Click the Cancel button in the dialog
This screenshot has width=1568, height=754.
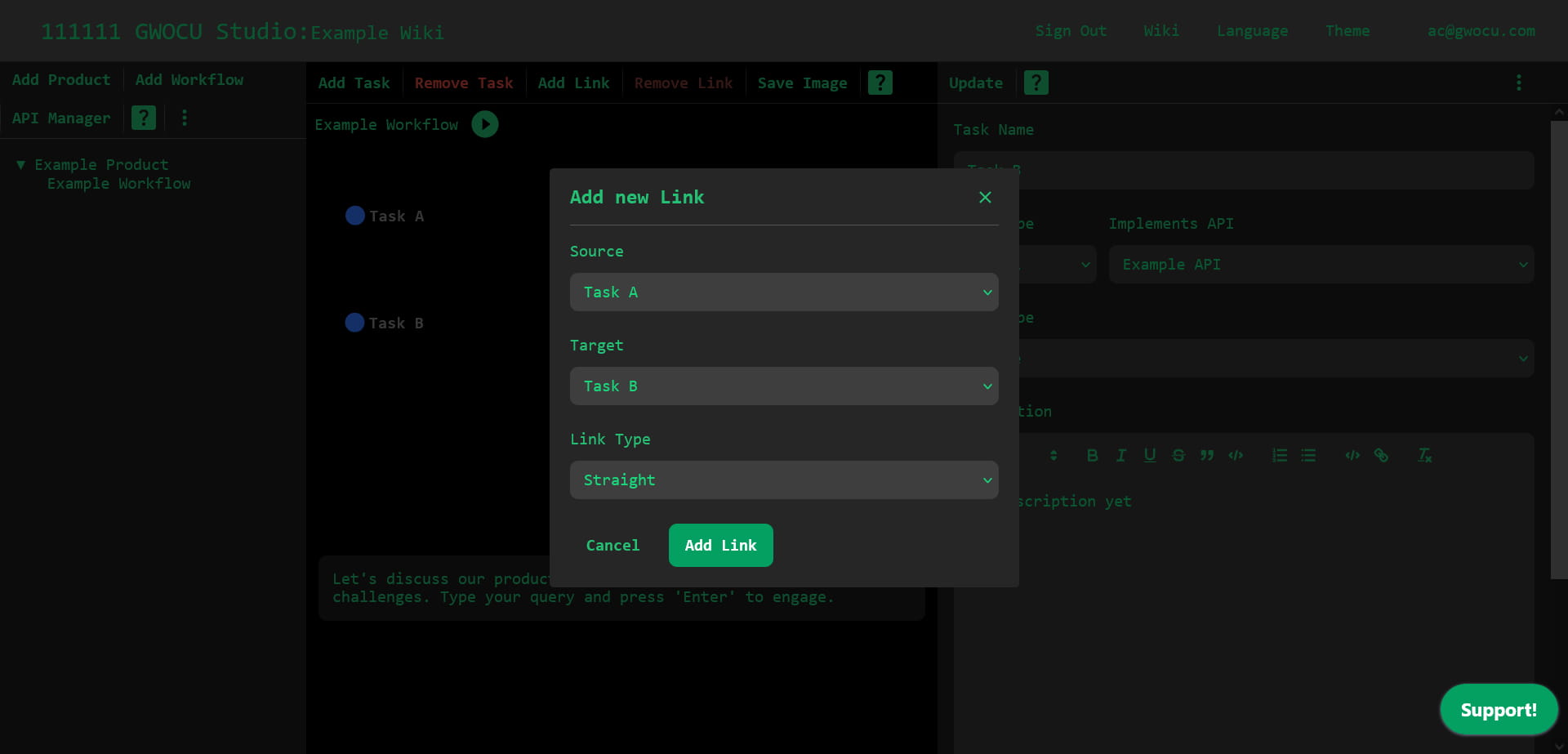(x=612, y=546)
